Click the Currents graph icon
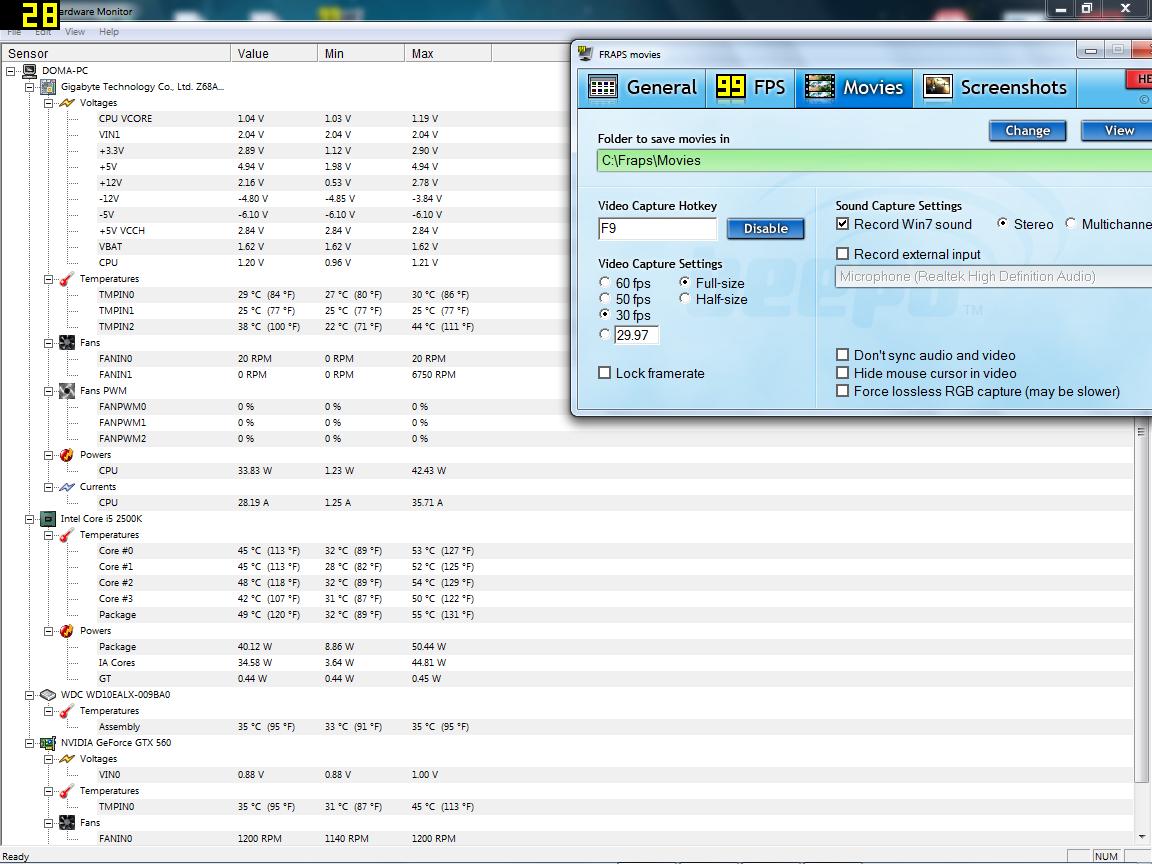The height and width of the screenshot is (864, 1152). click(67, 487)
